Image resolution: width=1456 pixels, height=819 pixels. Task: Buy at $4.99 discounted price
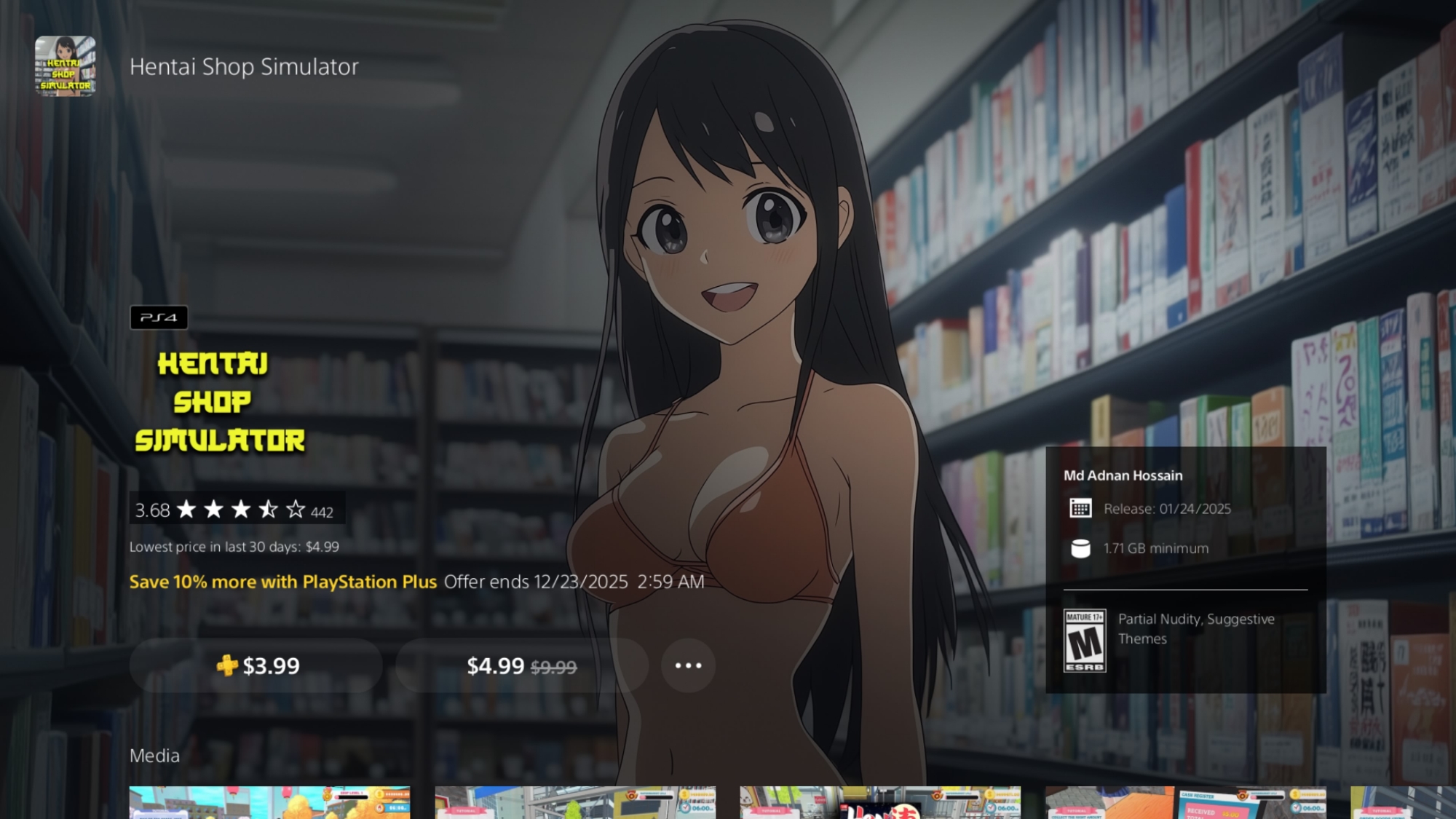[521, 665]
